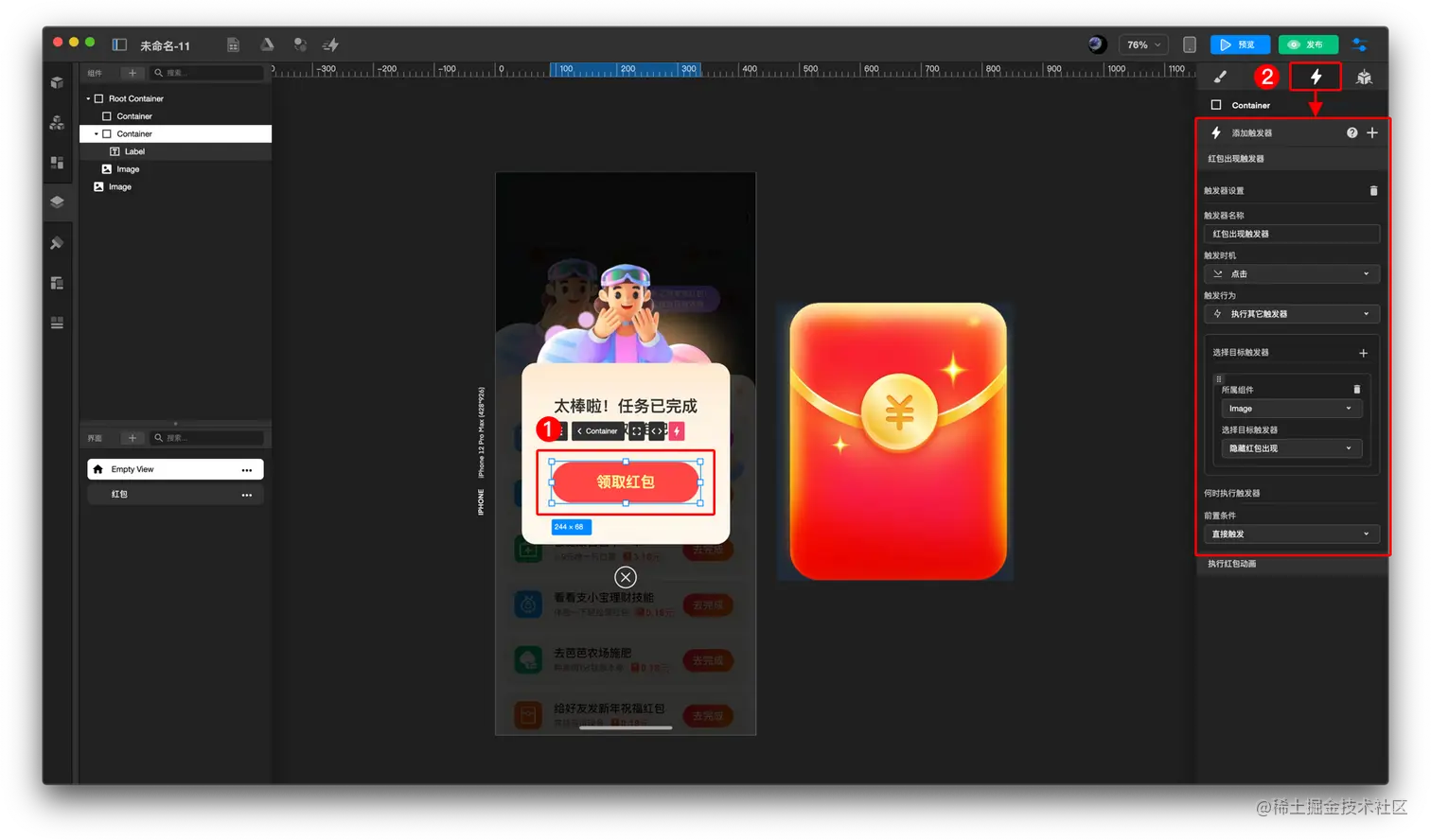Screen dimensions: 1431x840
Task: Open the more options for 红包 view
Action: (x=247, y=495)
